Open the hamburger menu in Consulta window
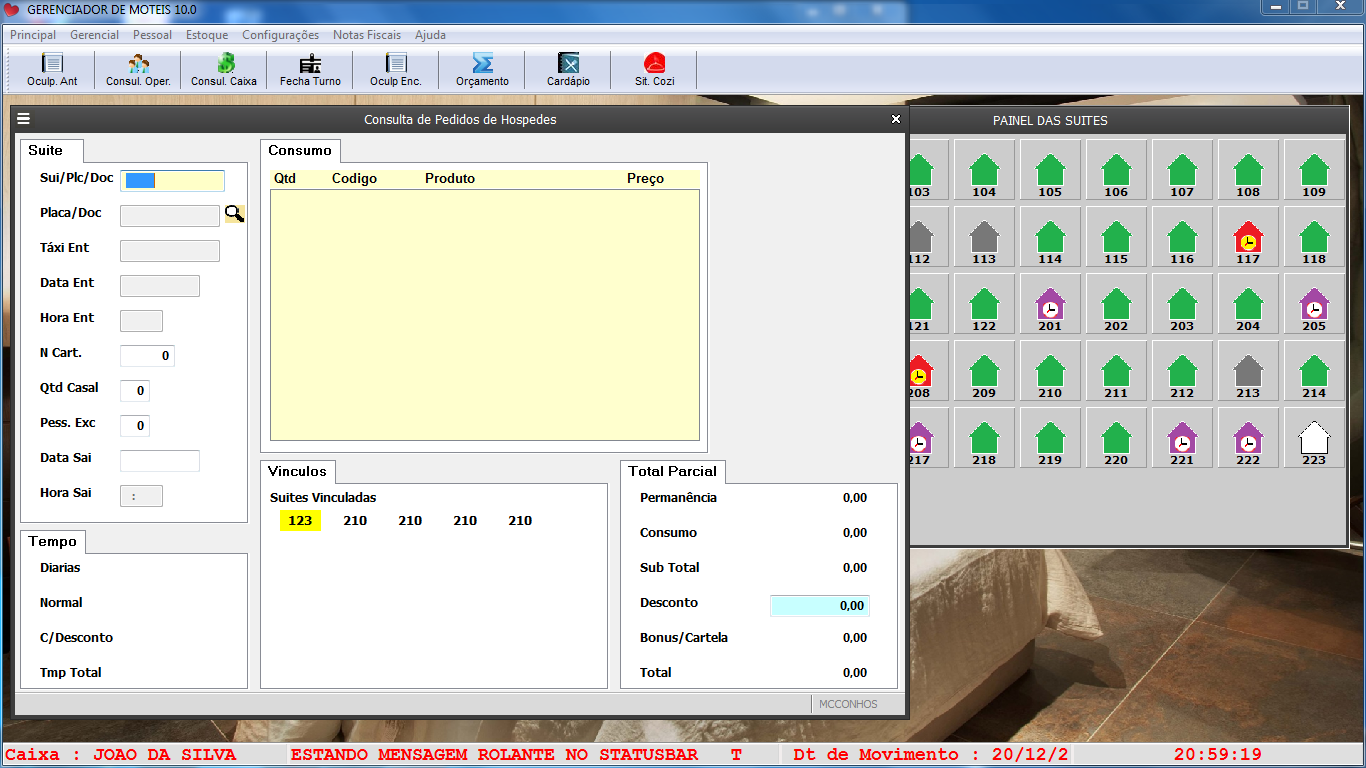The height and width of the screenshot is (768, 1366). pyautogui.click(x=24, y=119)
